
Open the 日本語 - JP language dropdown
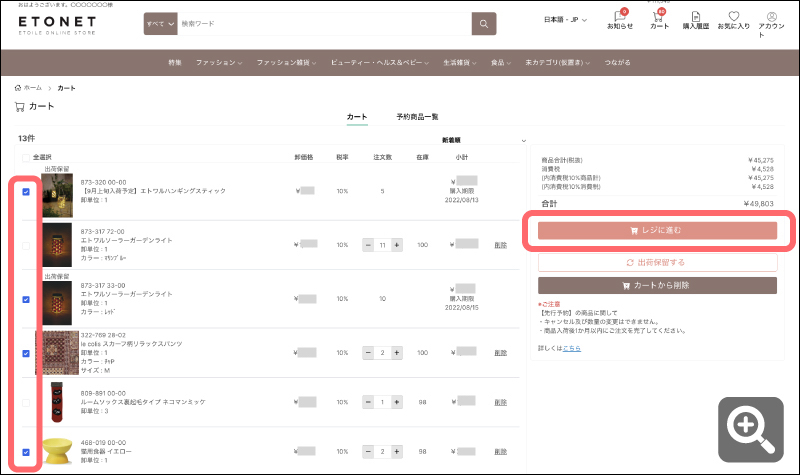[x=565, y=20]
